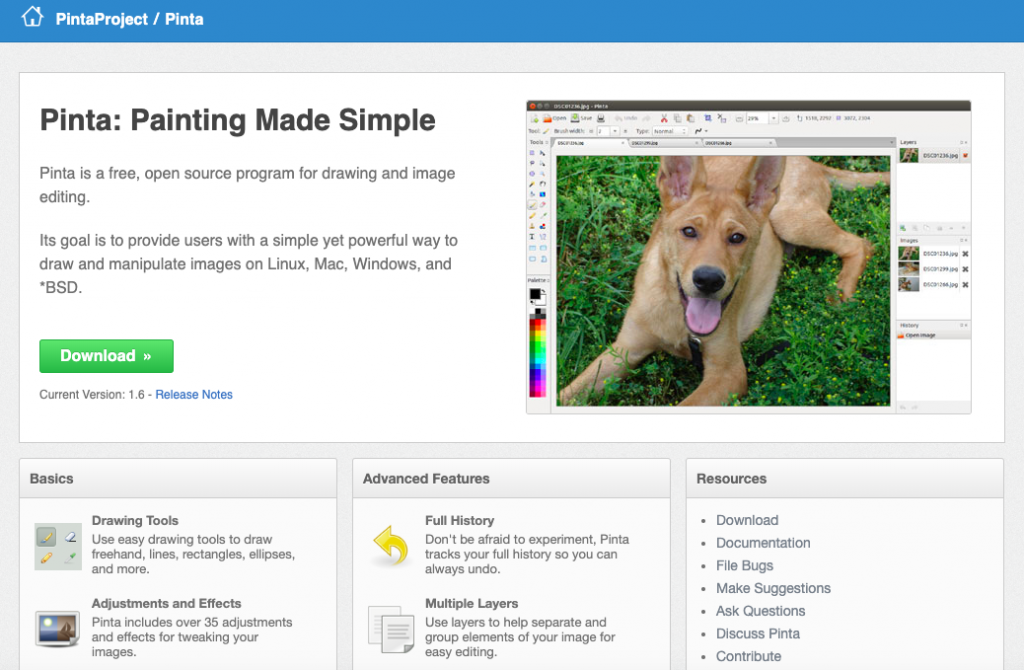Open the Documentation link under Resources

click(x=763, y=543)
